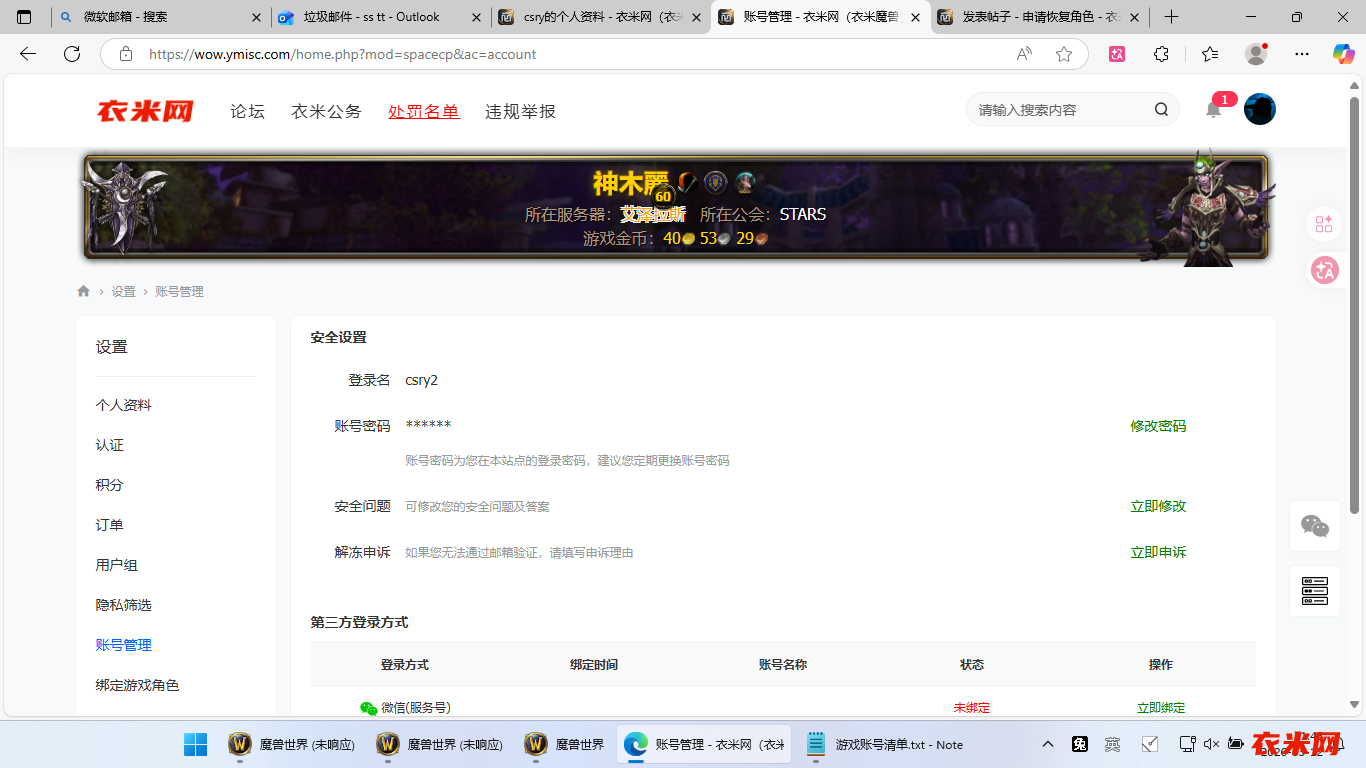This screenshot has height=768, width=1366.
Task: Open the user avatar on site header
Action: [1260, 109]
